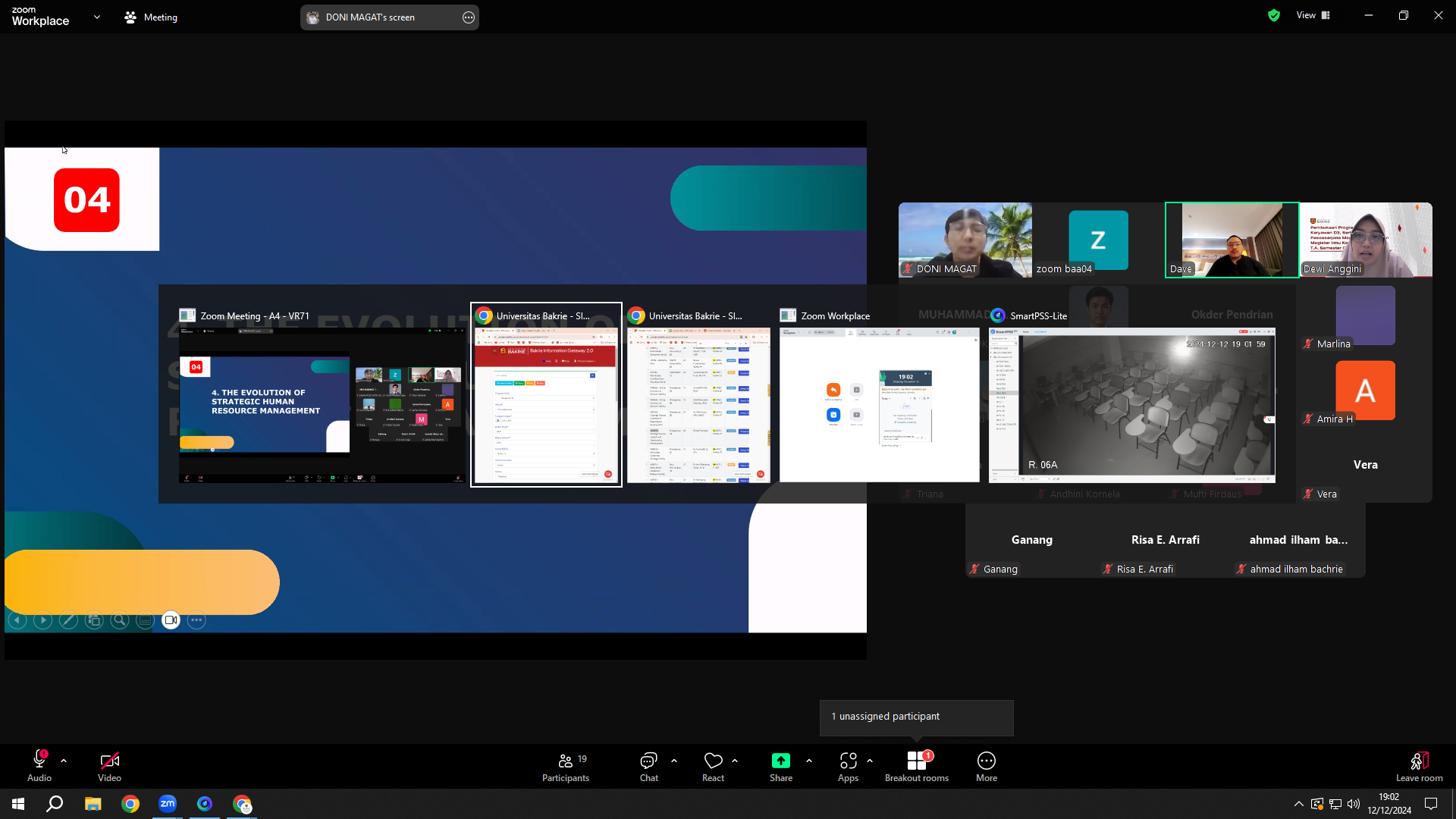
Task: Open the see-all-slides grid icon
Action: pyautogui.click(x=94, y=620)
